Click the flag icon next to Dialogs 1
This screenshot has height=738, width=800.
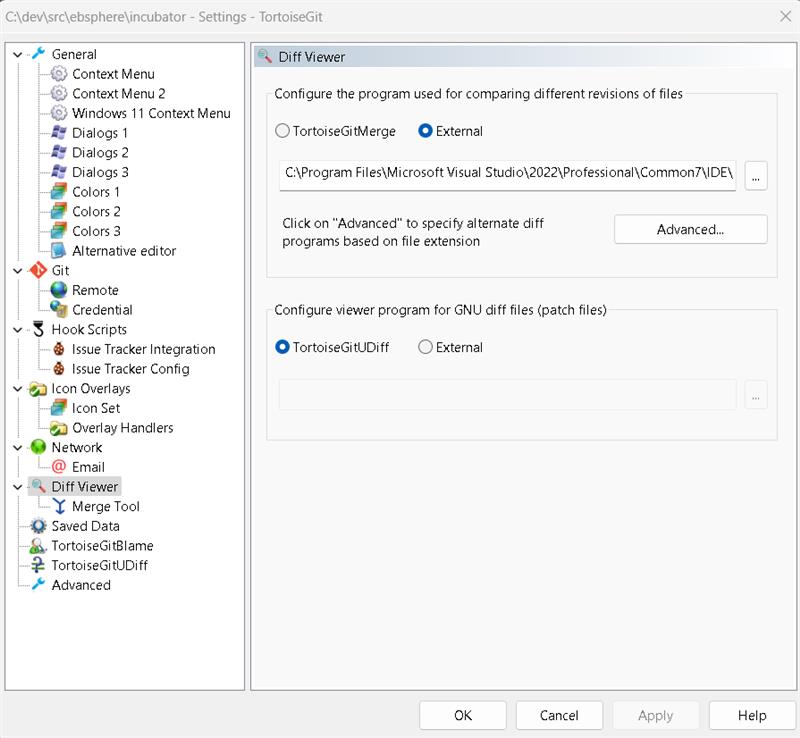[x=59, y=133]
